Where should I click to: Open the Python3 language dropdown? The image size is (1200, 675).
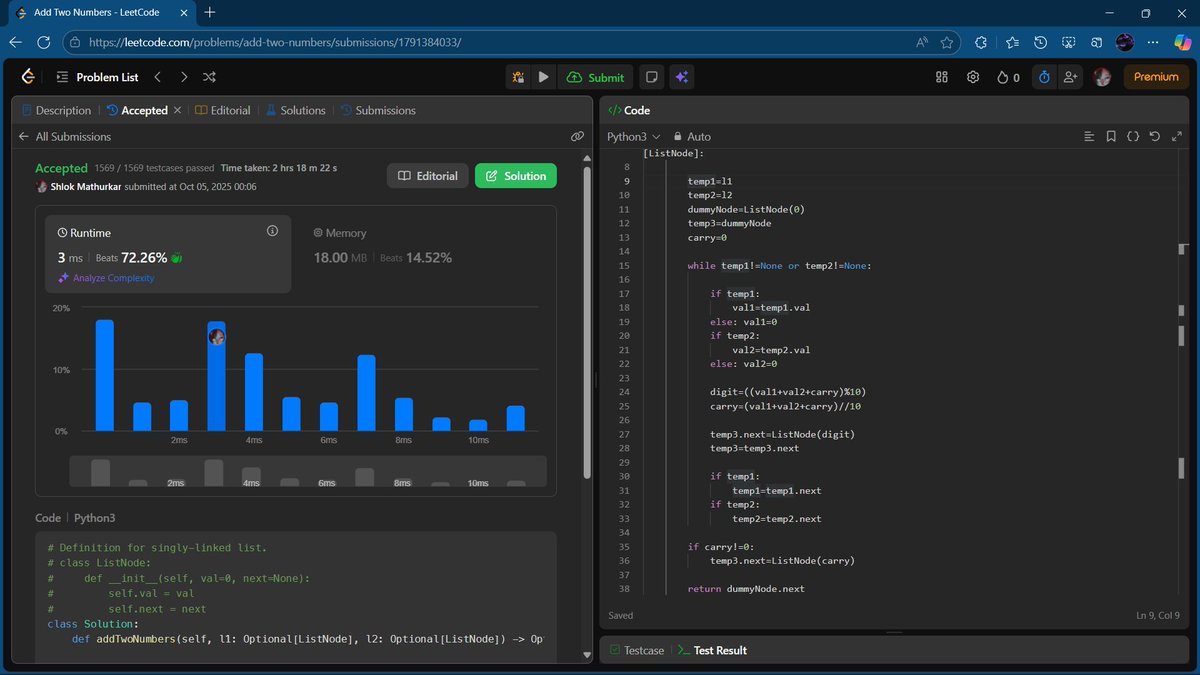(x=634, y=136)
